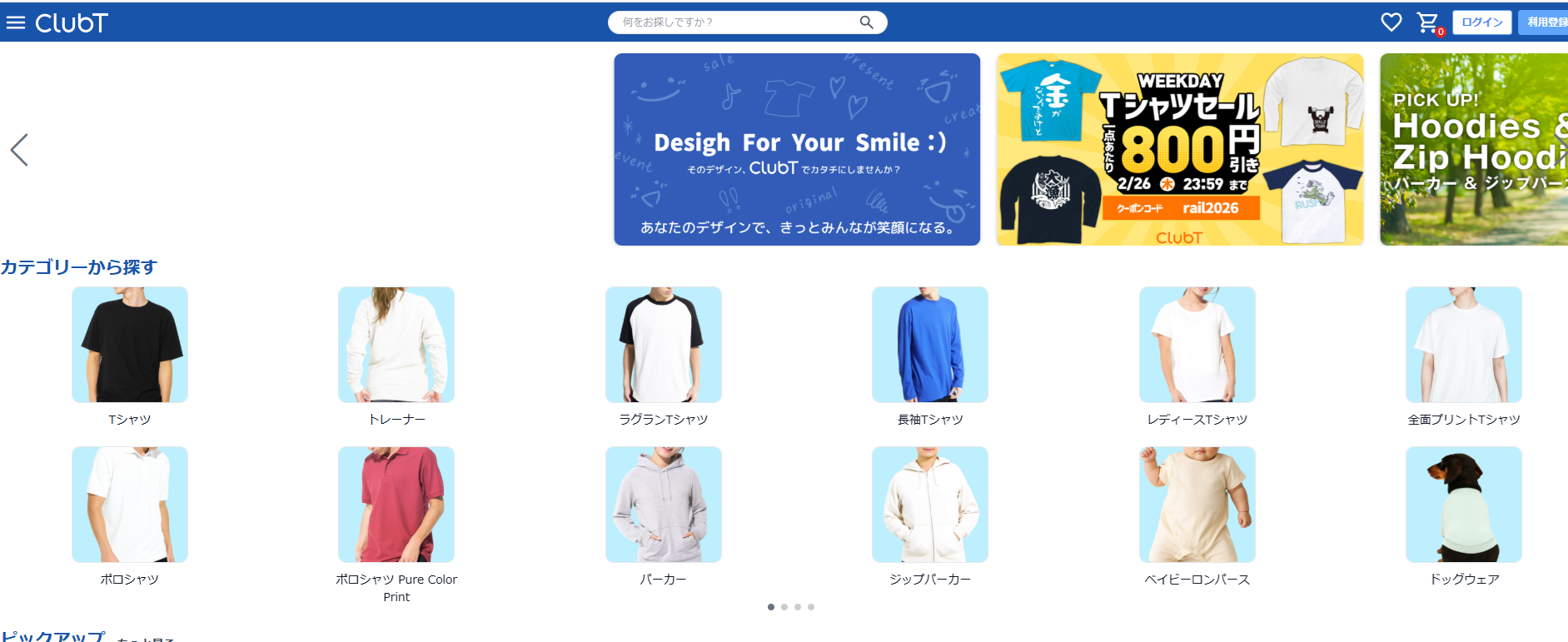Open the hamburger menu icon

(x=16, y=22)
